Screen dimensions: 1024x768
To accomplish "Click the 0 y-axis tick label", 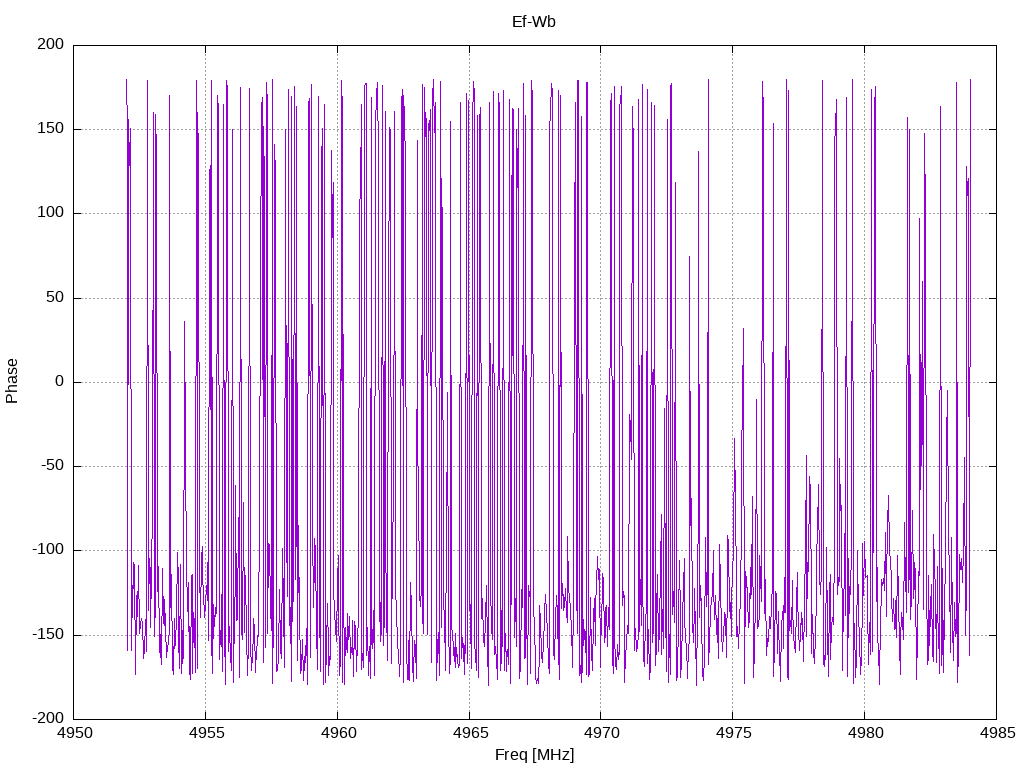I will (x=60, y=381).
